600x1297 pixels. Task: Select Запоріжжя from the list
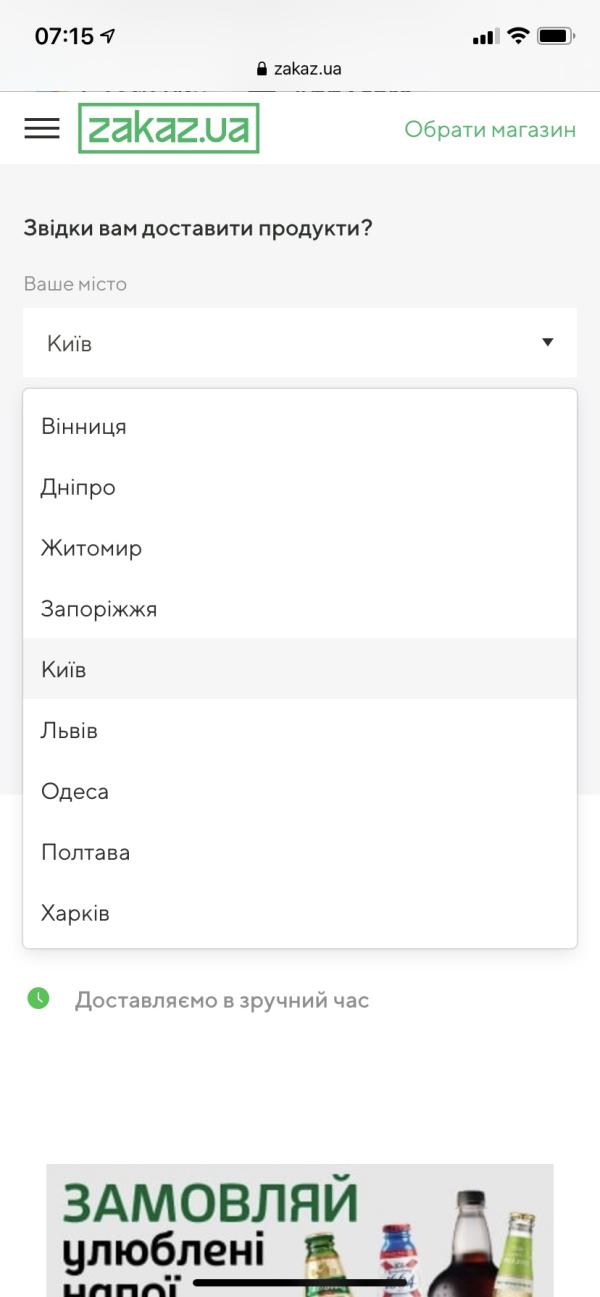[99, 608]
